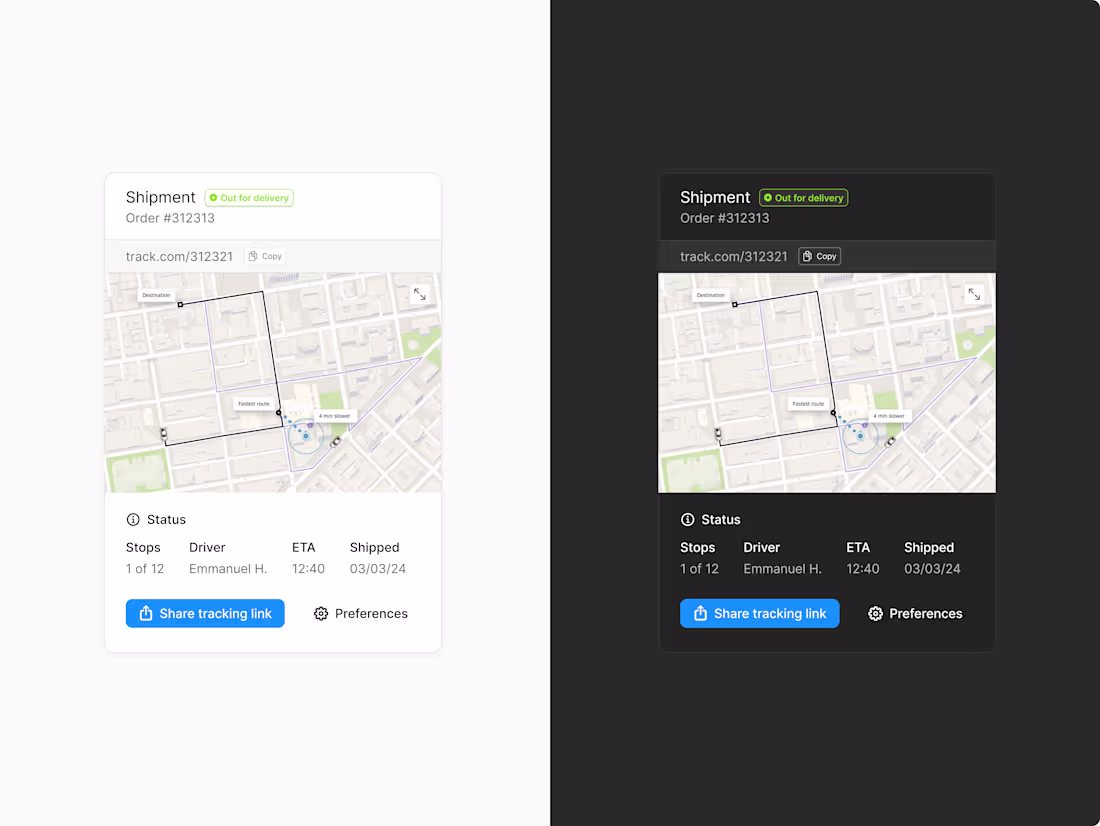The image size is (1100, 826).
Task: Expand the light card map to fullscreen
Action: click(x=419, y=294)
